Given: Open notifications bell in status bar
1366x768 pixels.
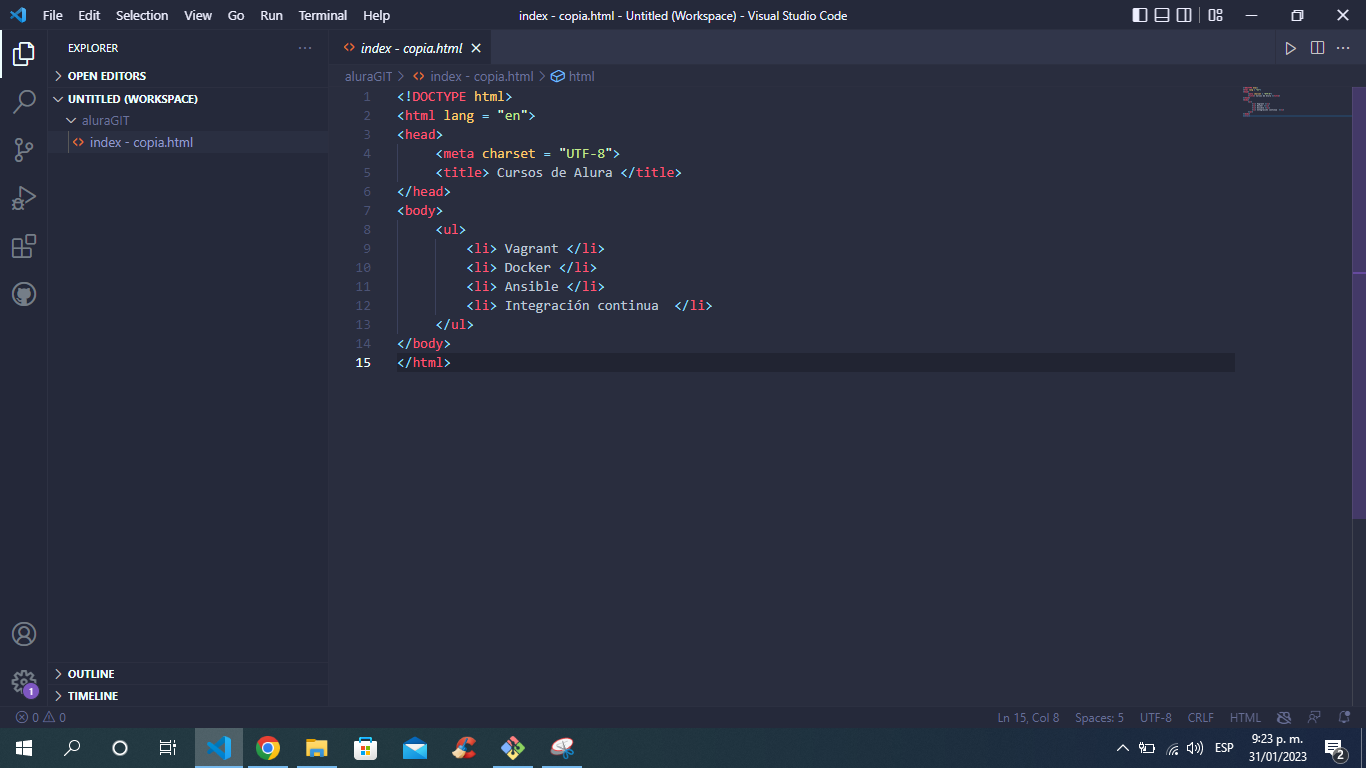Looking at the screenshot, I should 1344,718.
